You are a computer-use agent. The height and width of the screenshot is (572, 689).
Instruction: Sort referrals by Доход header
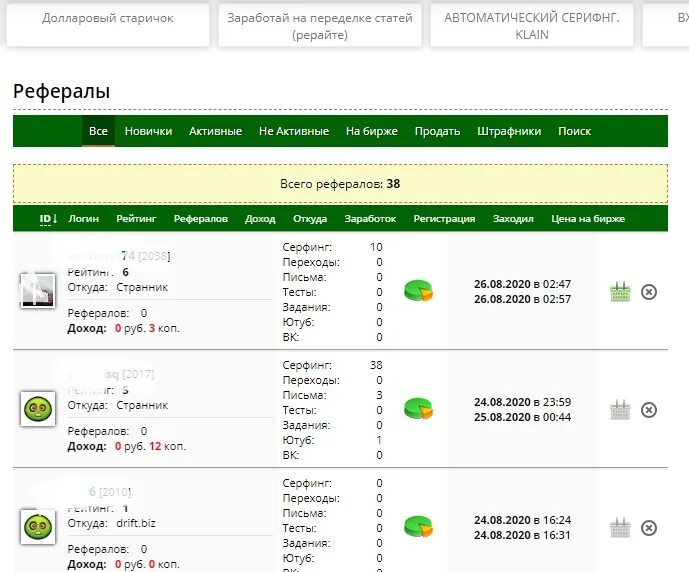point(260,219)
